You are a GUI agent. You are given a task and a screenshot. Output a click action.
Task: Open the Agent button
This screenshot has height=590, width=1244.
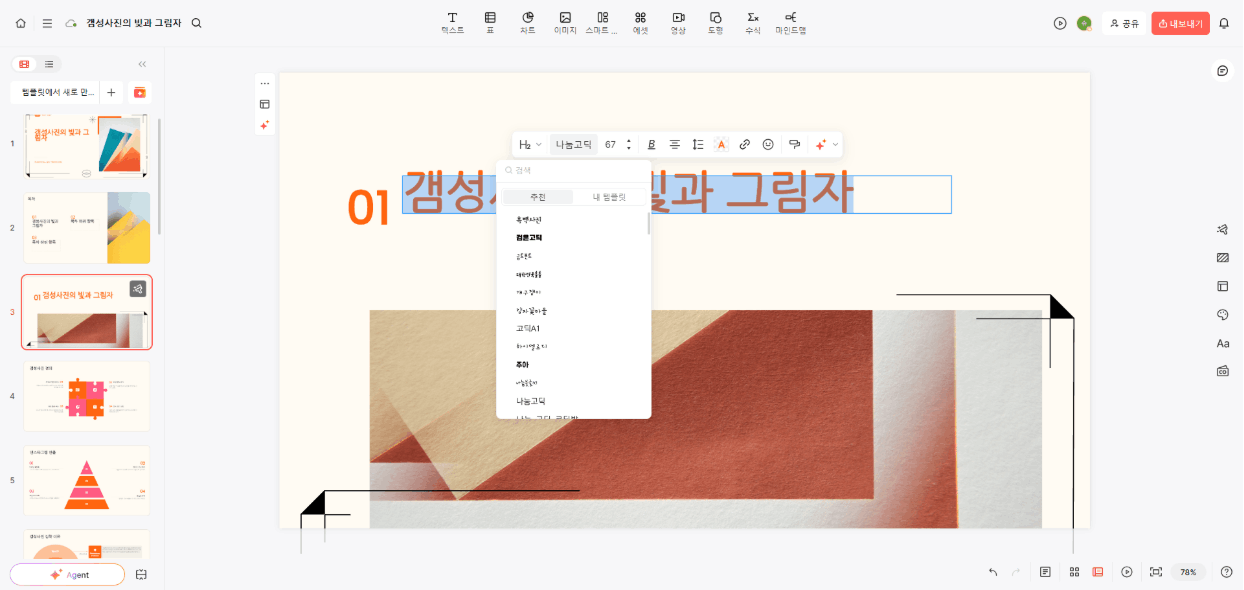pos(68,574)
